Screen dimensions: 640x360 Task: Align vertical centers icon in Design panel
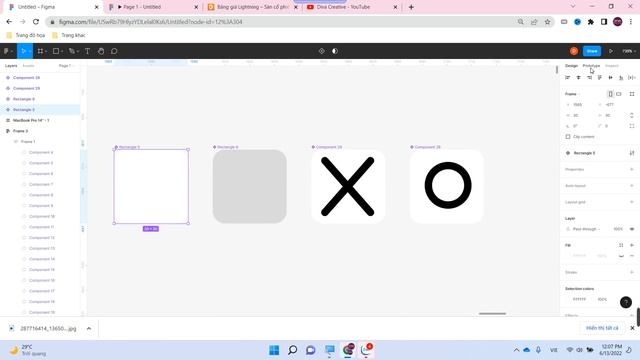click(611, 78)
